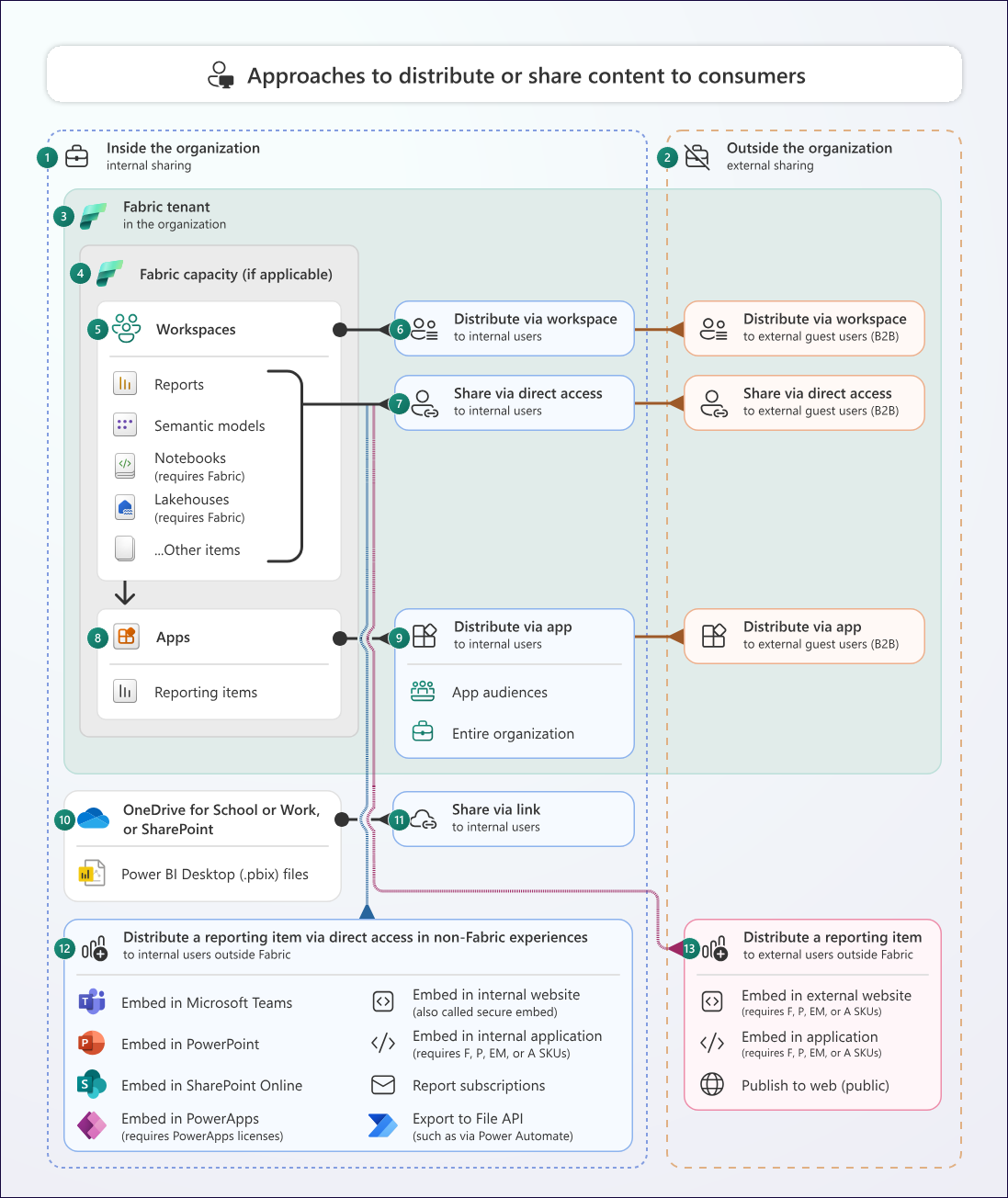This screenshot has width=1008, height=1198.
Task: Click the 'Reporting items' text
Action: pyautogui.click(x=206, y=692)
